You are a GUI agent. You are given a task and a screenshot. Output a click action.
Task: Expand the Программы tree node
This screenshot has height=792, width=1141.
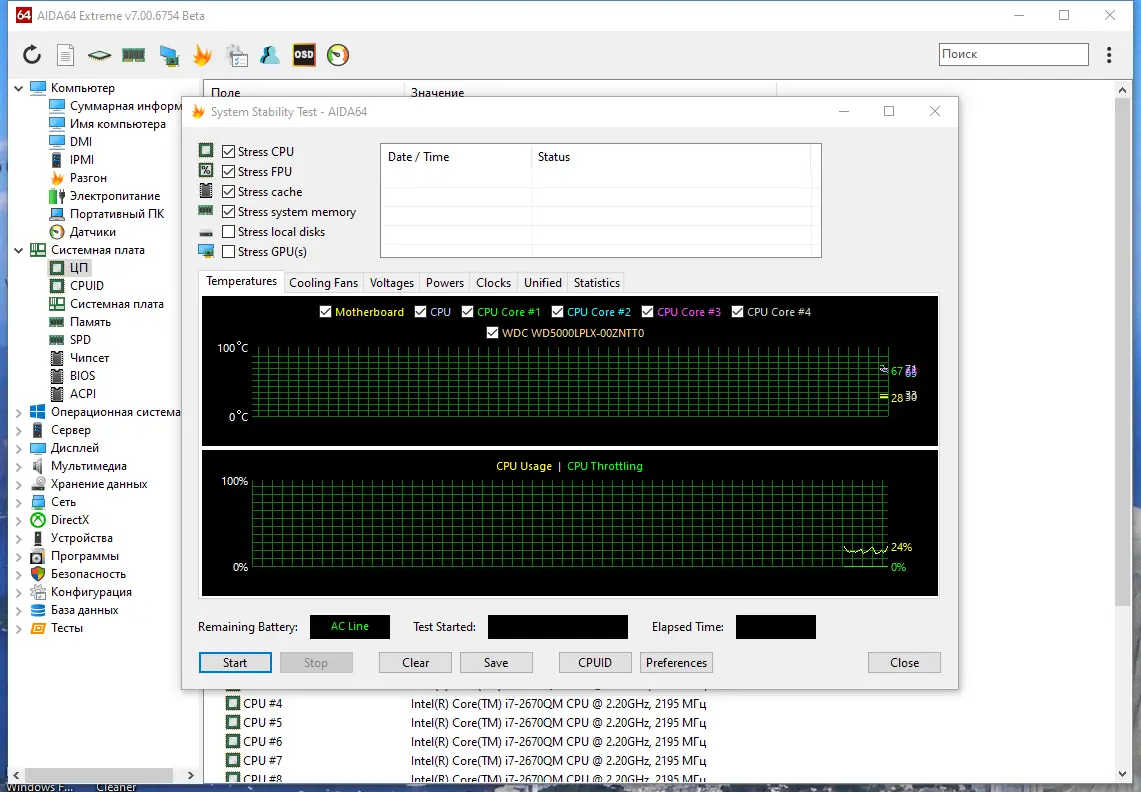pos(18,556)
